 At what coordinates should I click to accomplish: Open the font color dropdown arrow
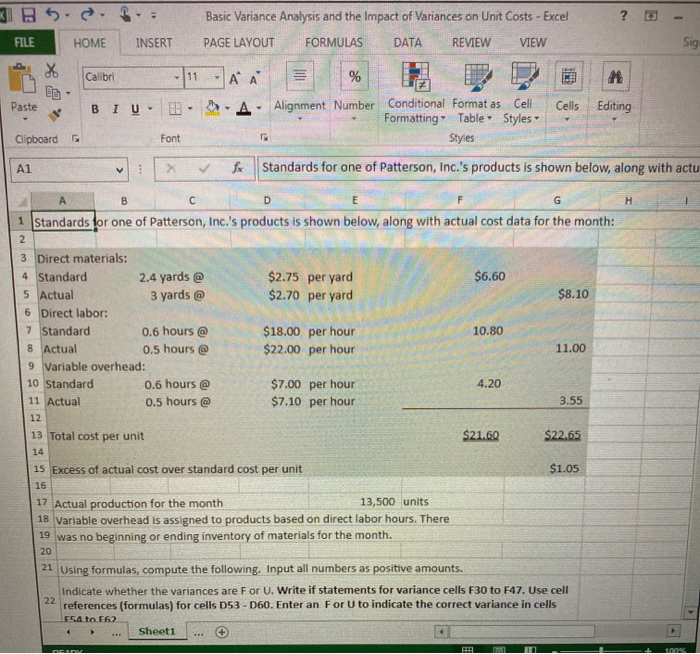coord(259,108)
